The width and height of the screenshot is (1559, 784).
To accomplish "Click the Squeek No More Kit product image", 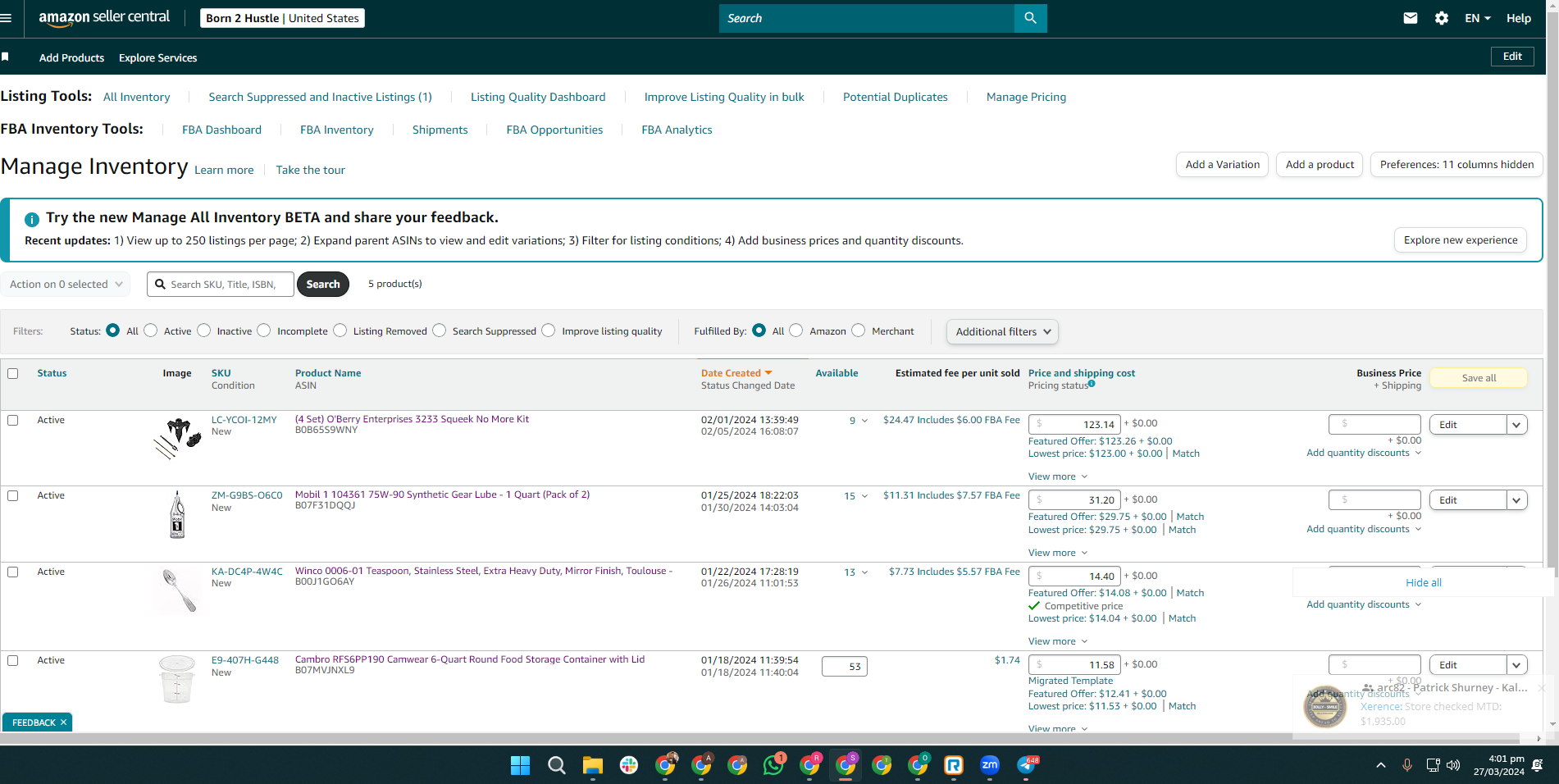I will (x=177, y=438).
